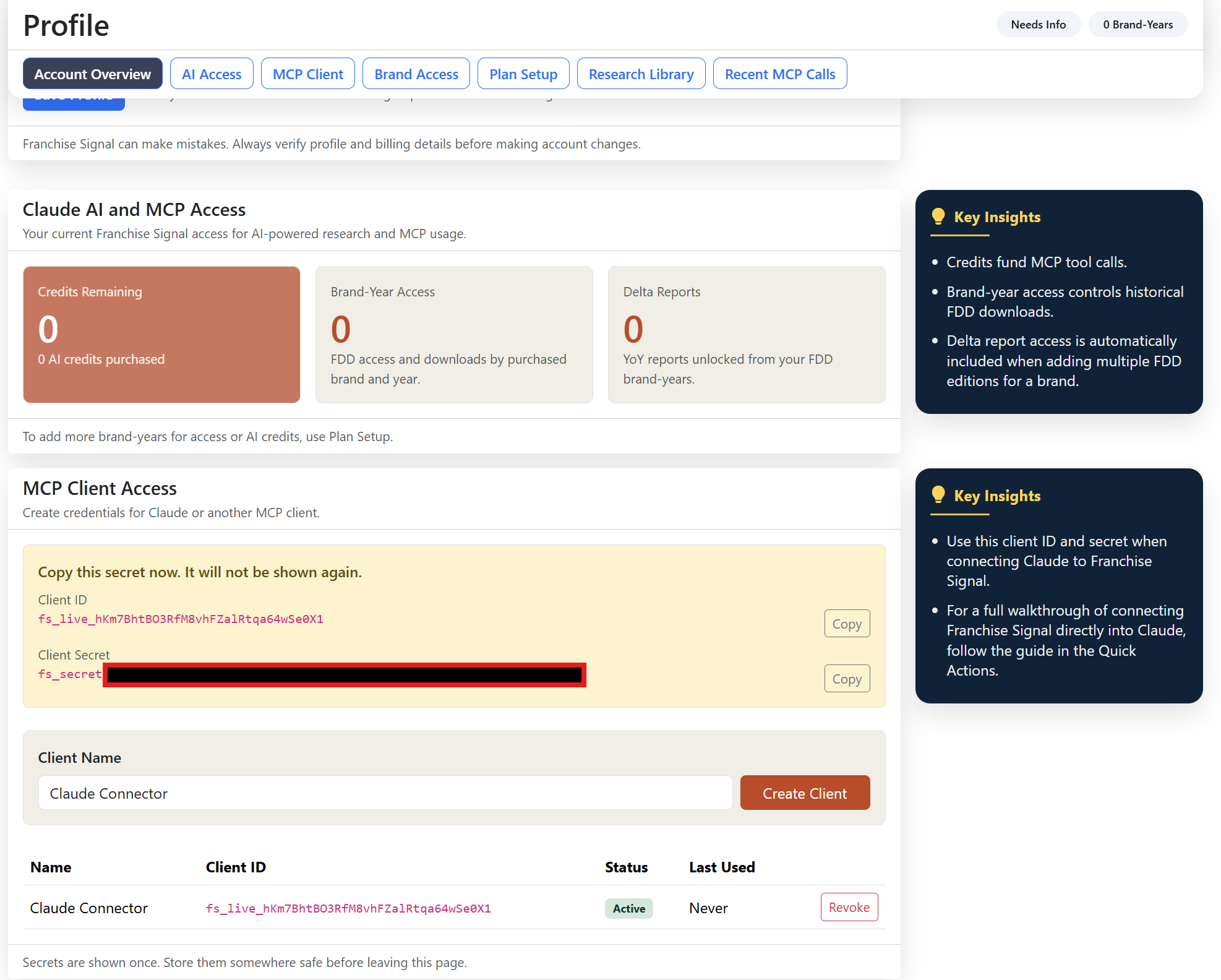
Task: Open the Brand Access tab
Action: (x=416, y=74)
